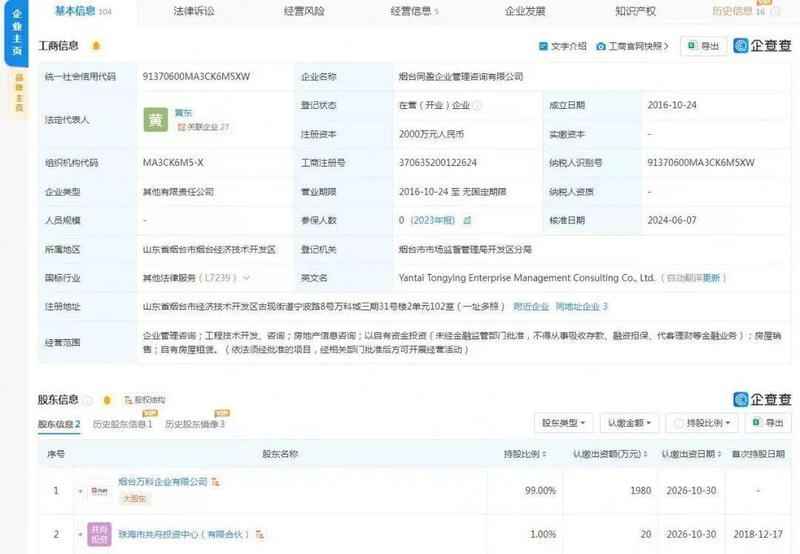Screen dimensions: 800x554
Task: Open 股东类型 filter dropdown
Action: coord(563,423)
